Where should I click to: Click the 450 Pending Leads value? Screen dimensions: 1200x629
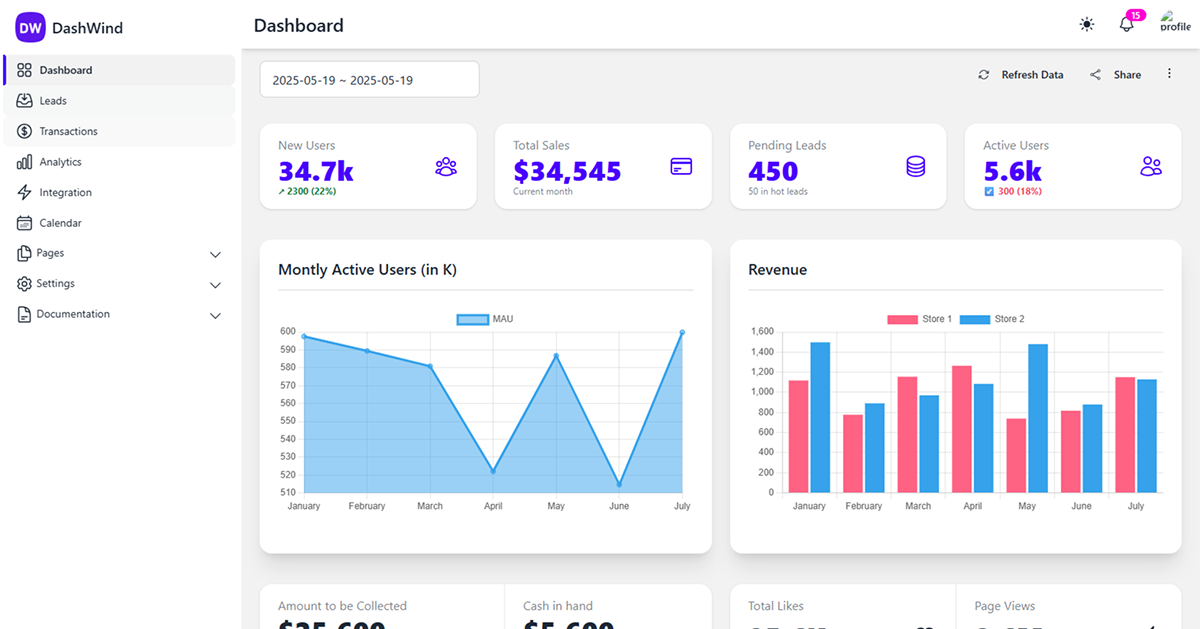click(x=773, y=171)
